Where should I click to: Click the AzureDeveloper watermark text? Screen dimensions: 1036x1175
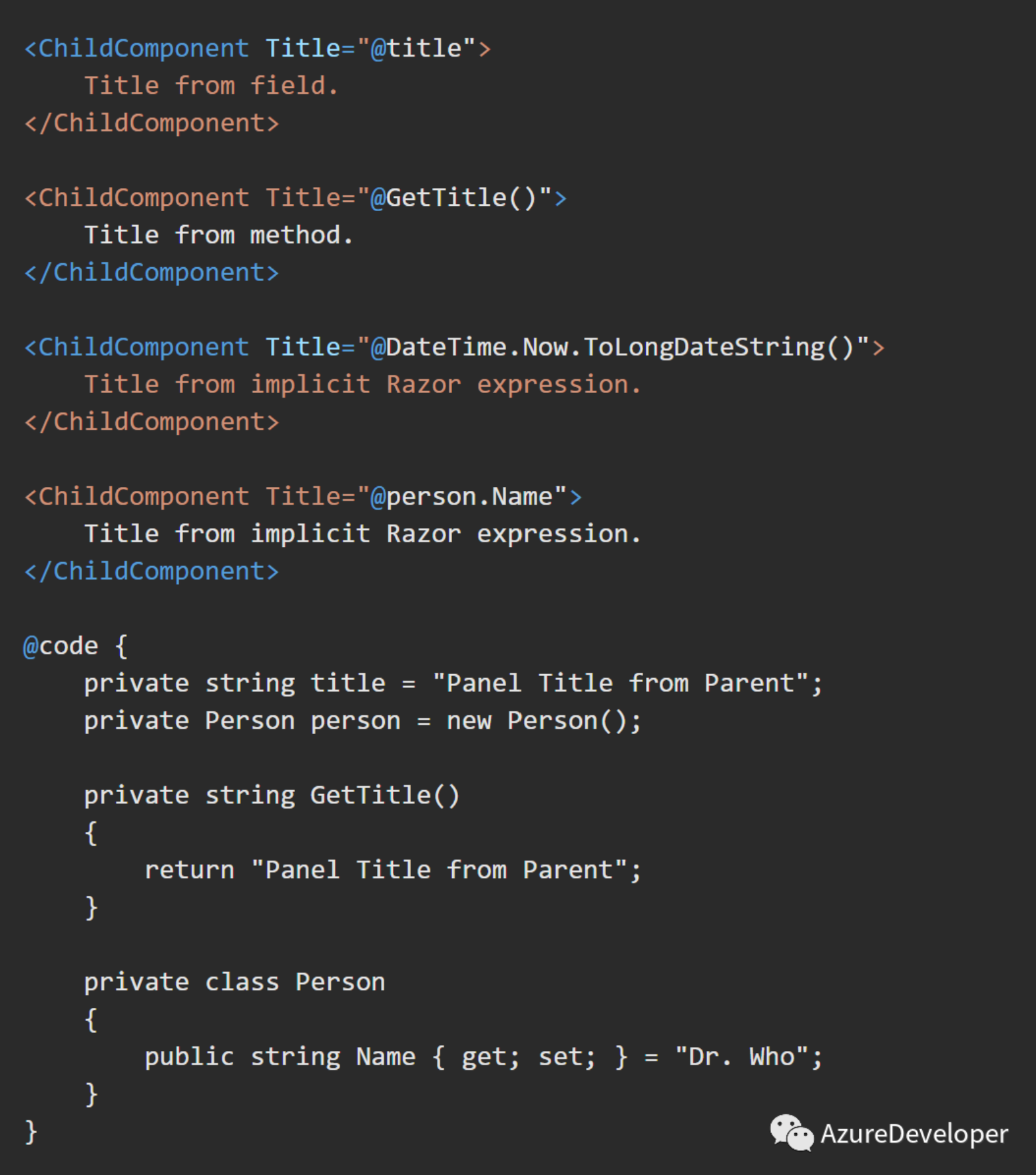[x=914, y=1134]
